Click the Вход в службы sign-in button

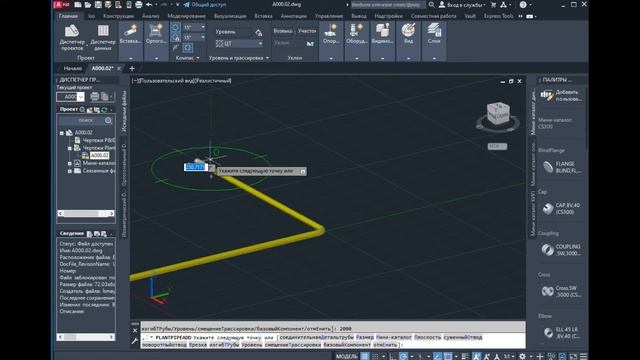tap(462, 4)
